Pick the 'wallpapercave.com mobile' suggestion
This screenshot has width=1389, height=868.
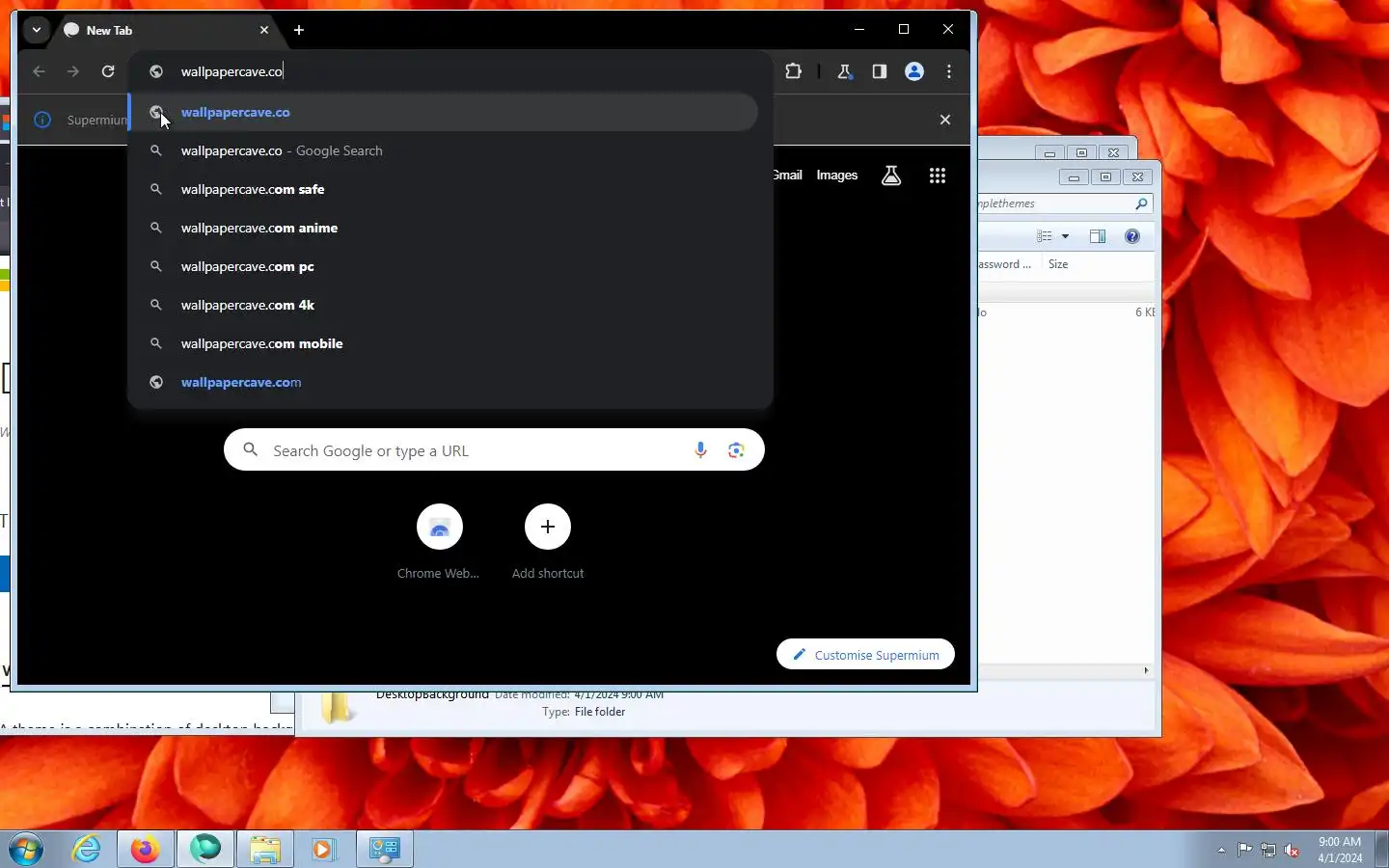[x=444, y=343]
